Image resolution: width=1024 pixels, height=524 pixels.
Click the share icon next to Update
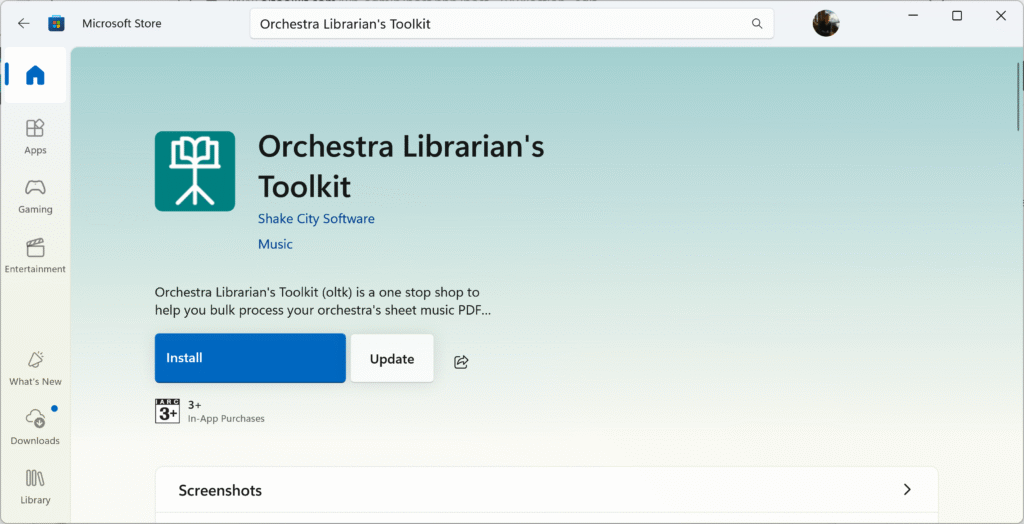[462, 361]
